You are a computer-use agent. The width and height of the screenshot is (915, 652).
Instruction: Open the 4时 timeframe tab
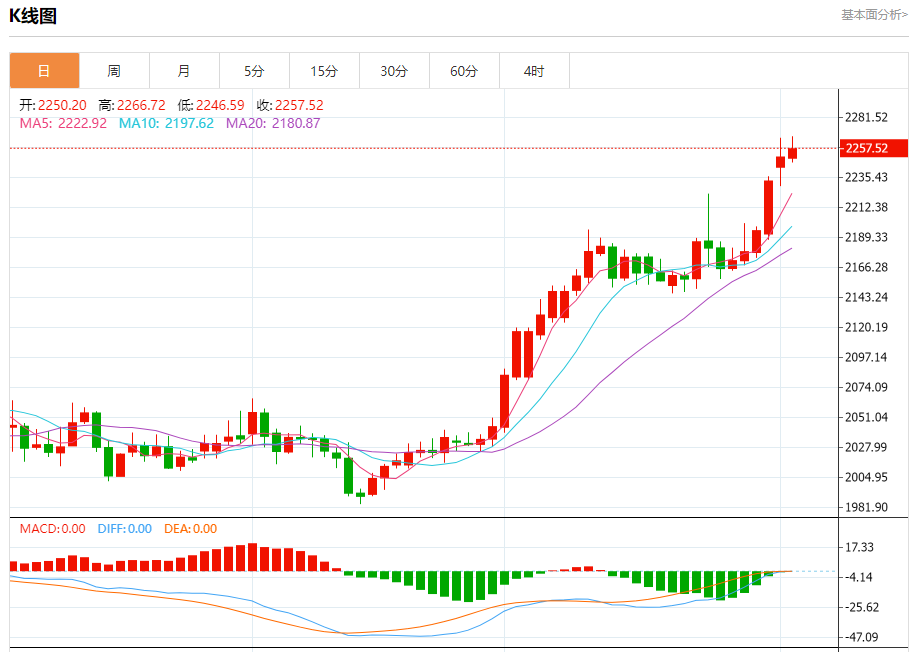(535, 71)
